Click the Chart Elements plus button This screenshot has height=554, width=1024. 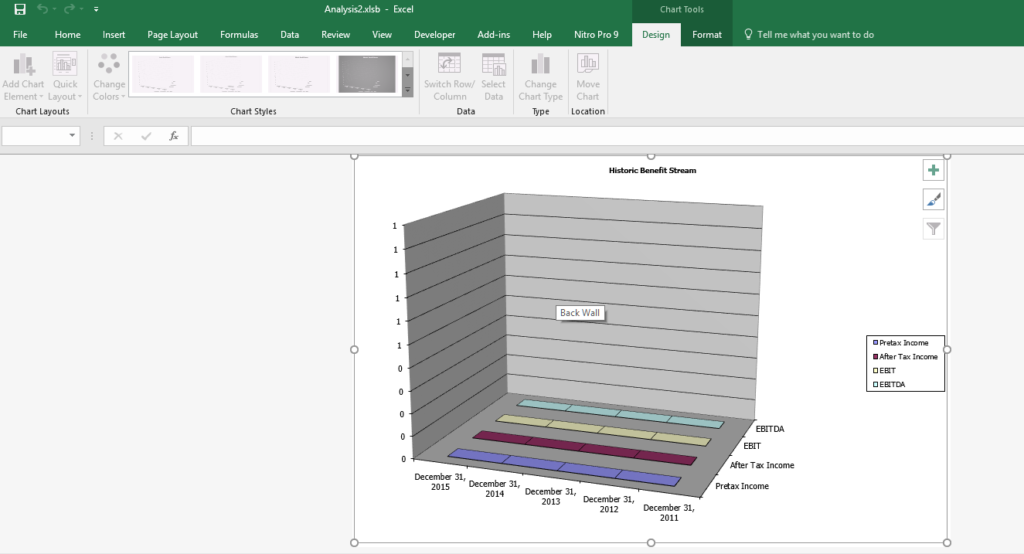click(x=933, y=171)
